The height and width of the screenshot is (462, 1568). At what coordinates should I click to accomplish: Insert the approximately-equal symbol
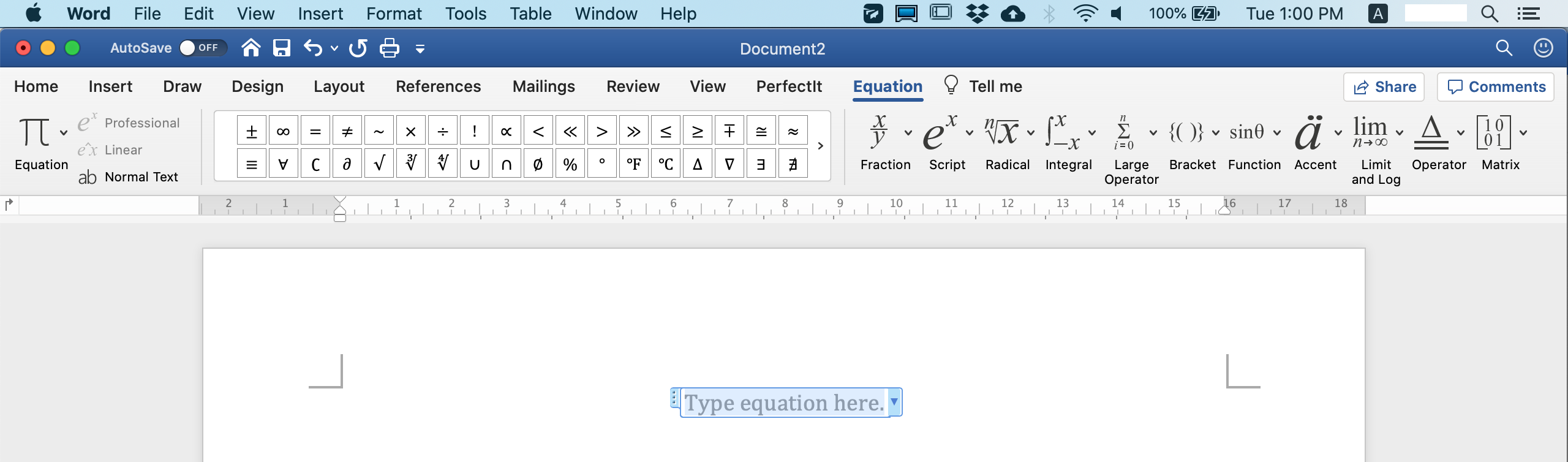click(793, 131)
